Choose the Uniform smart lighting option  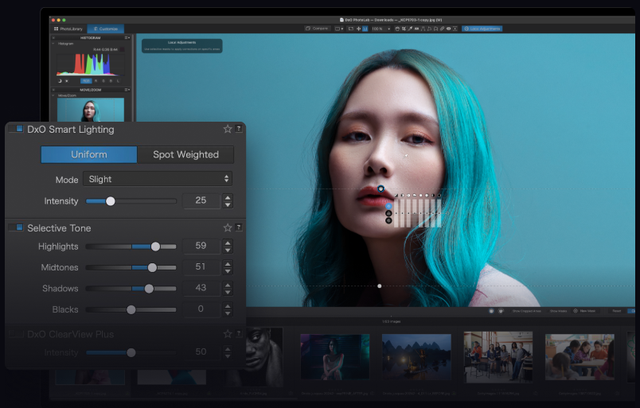89,155
